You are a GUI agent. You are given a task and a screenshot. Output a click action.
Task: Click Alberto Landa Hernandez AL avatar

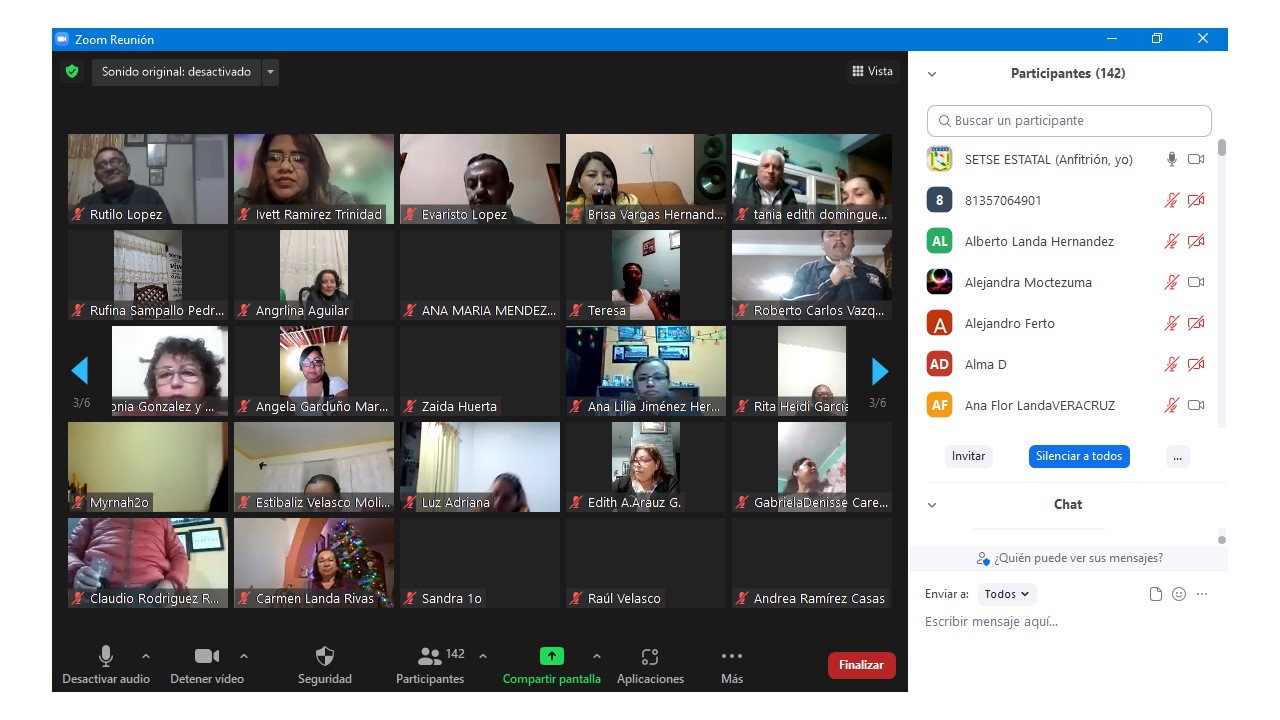[x=939, y=241]
